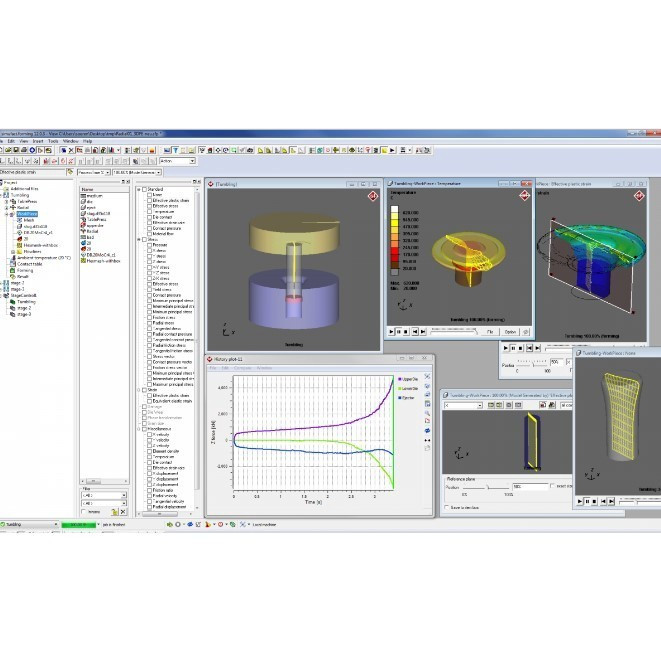Click the eye icon in main toolbar
This screenshot has height=661, width=661.
pos(352,150)
